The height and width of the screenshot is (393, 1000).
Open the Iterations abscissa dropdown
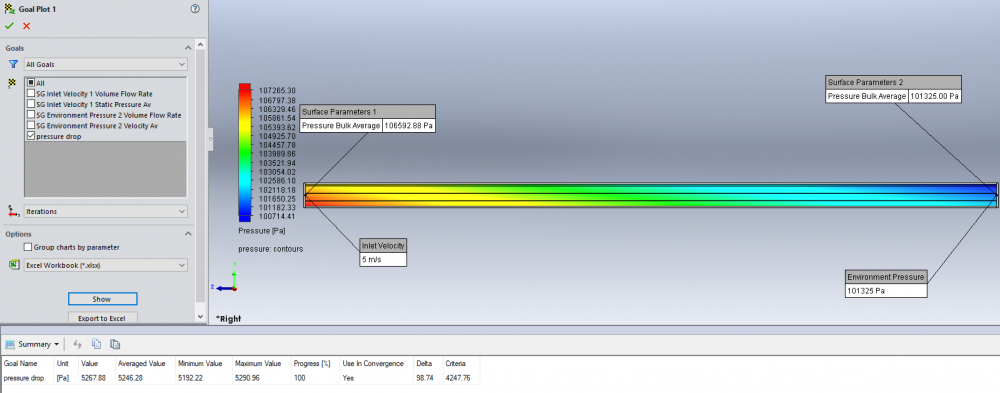(105, 211)
